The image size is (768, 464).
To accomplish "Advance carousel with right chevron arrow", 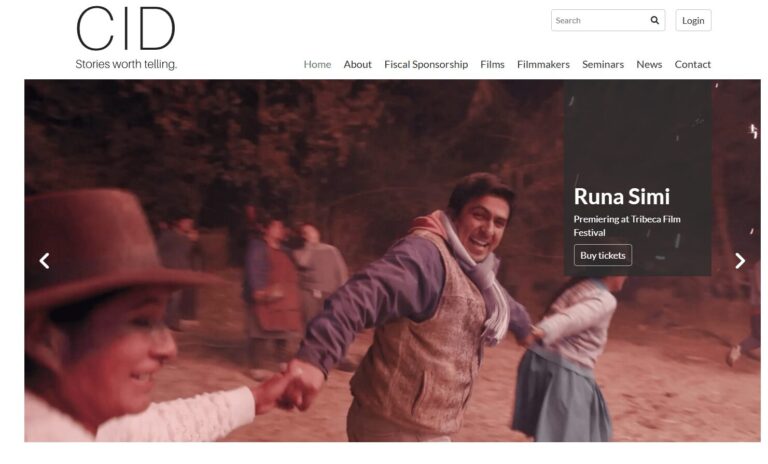I will (740, 261).
